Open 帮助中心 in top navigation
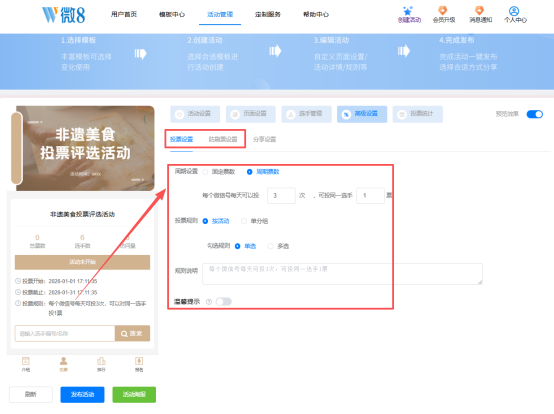Image resolution: width=554 pixels, height=414 pixels. click(316, 14)
